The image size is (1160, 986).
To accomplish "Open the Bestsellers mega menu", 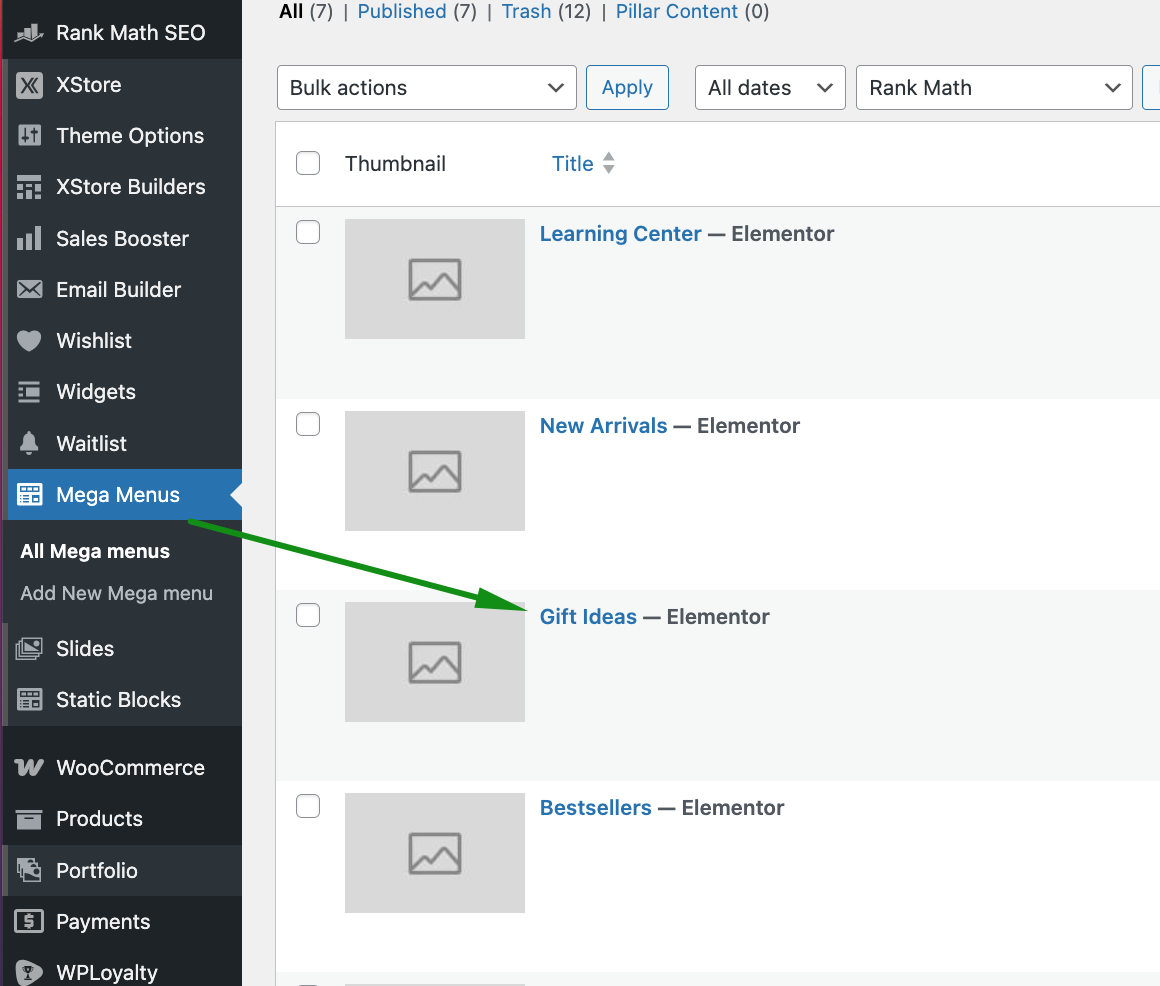I will coord(596,808).
